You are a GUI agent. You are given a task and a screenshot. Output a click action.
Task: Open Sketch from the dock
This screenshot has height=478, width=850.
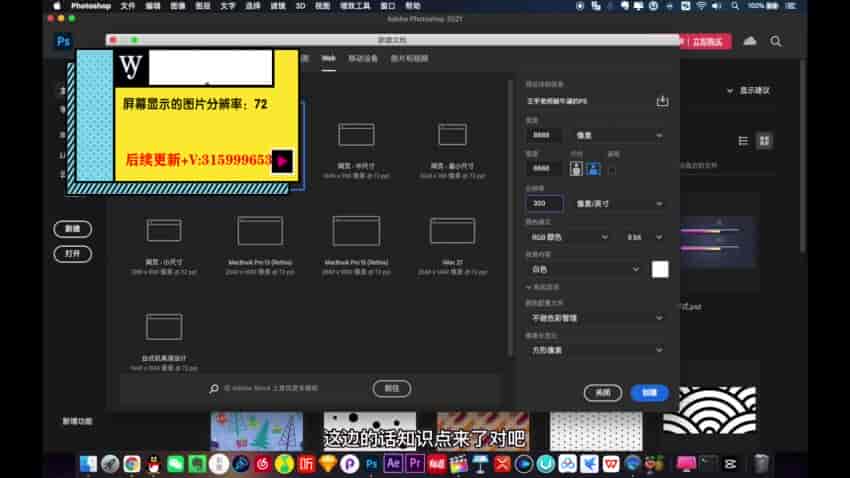[328, 464]
